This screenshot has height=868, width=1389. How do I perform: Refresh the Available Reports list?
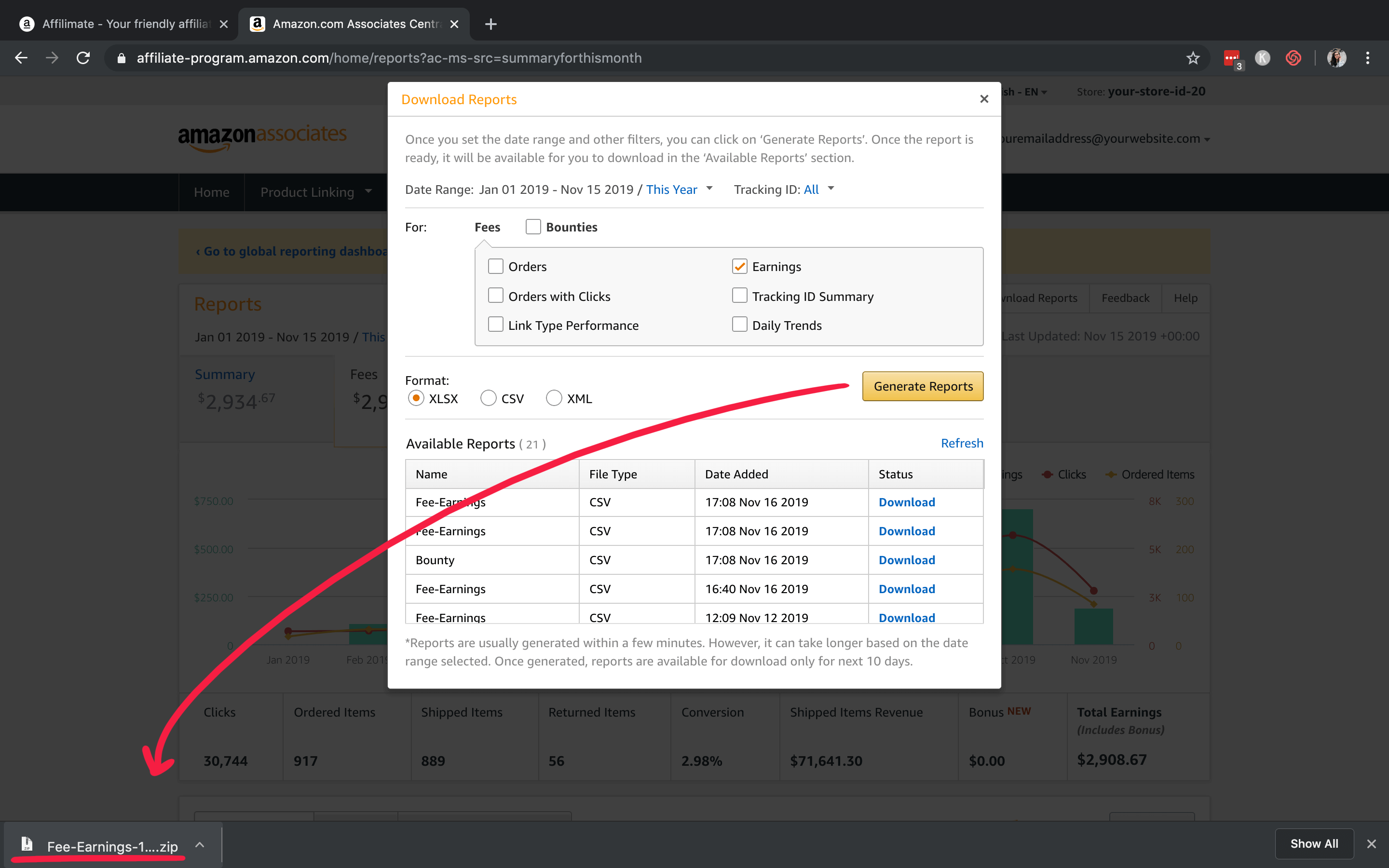pyautogui.click(x=962, y=443)
